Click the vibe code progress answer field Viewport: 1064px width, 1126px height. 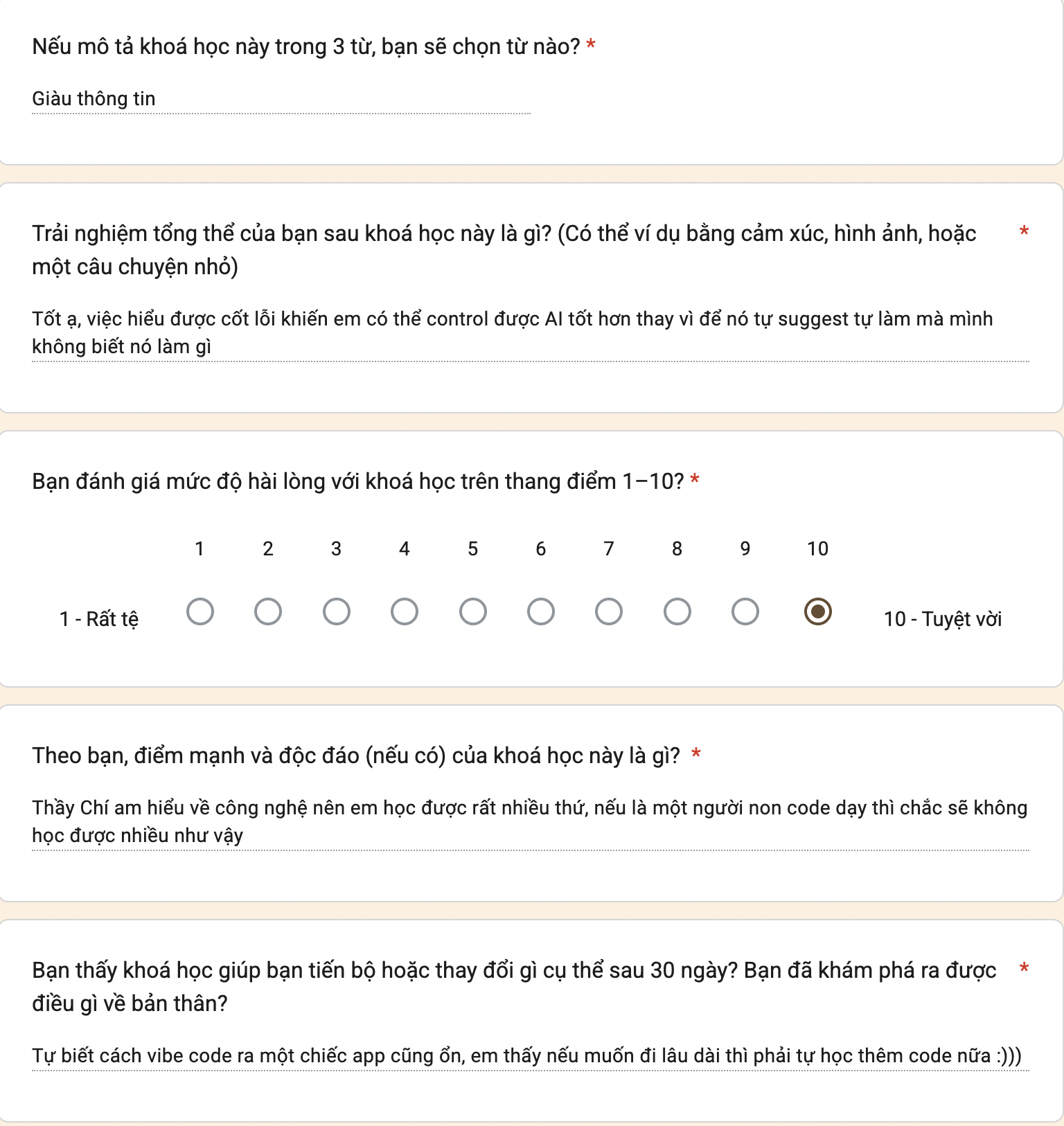(531, 1056)
